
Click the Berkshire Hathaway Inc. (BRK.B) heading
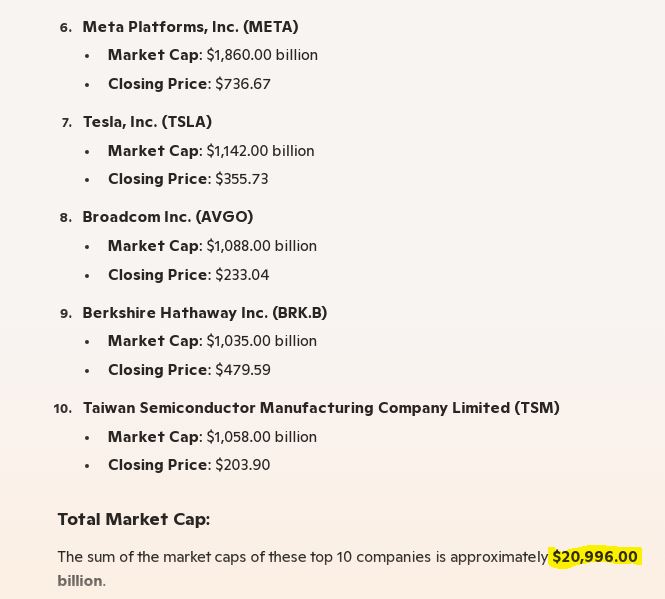click(204, 313)
